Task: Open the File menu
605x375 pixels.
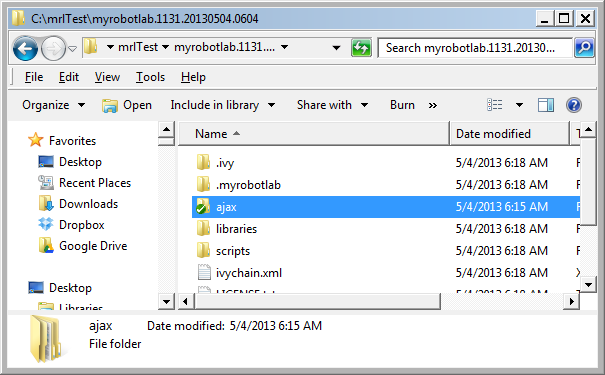Action: click(x=34, y=77)
